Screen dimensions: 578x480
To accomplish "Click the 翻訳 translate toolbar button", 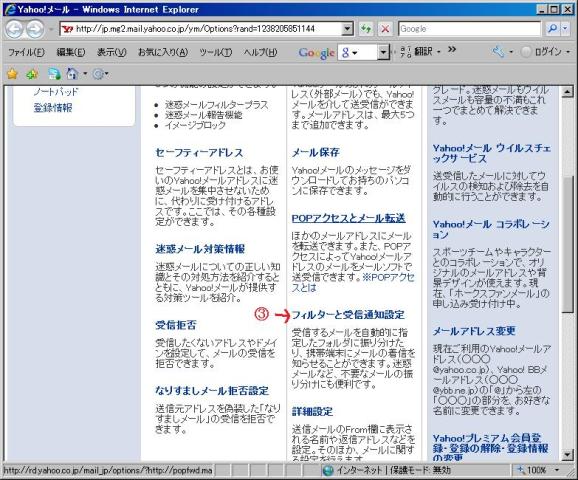I will [x=419, y=52].
